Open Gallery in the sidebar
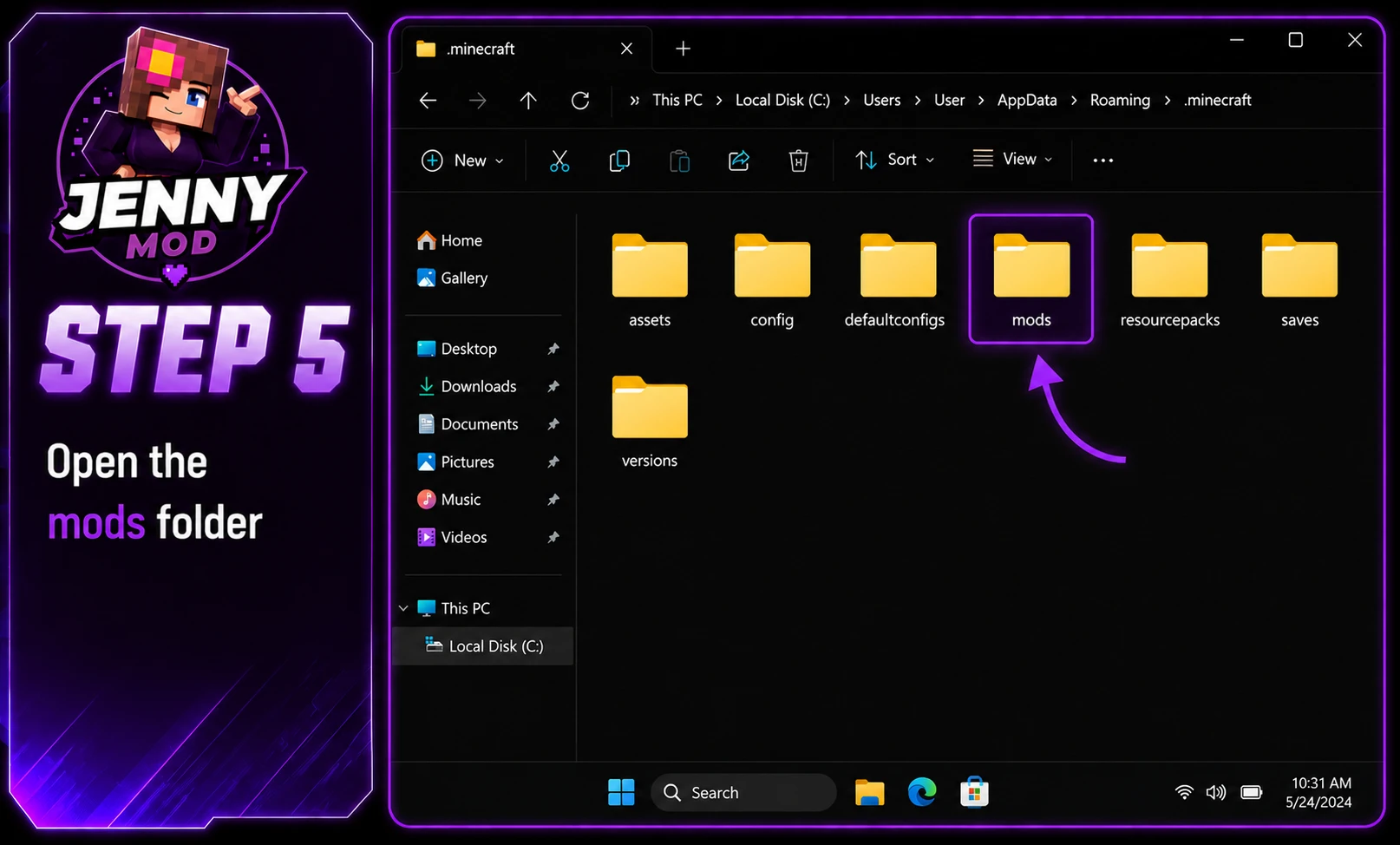 (452, 278)
